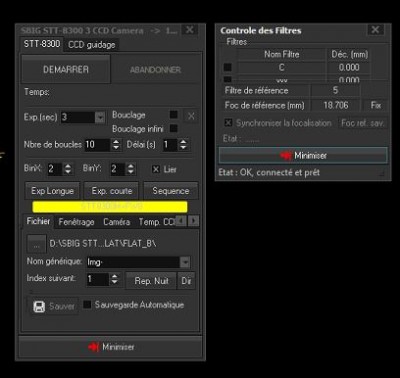The width and height of the screenshot is (400, 378).
Task: Open folder browse button with three dots
Action: click(x=37, y=244)
